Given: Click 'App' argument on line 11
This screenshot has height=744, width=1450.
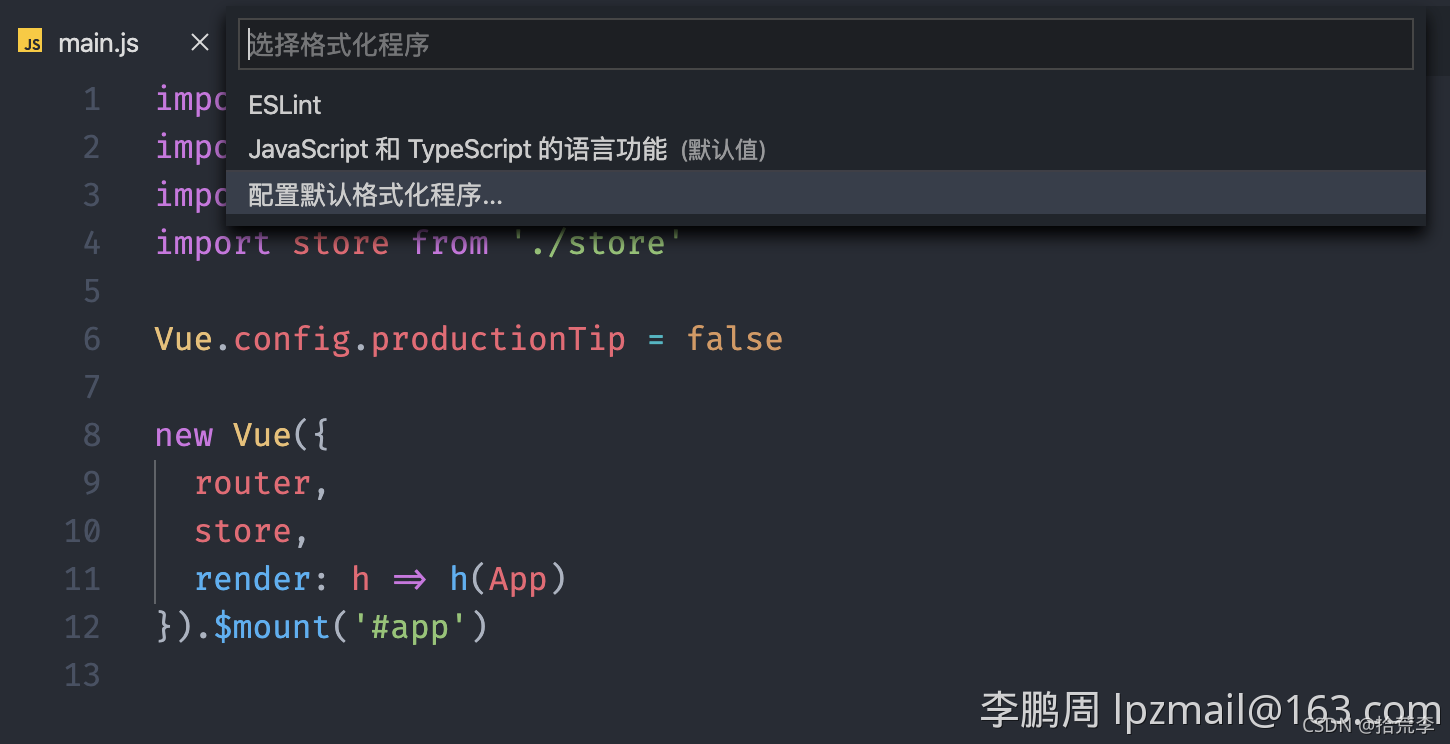Looking at the screenshot, I should (518, 579).
